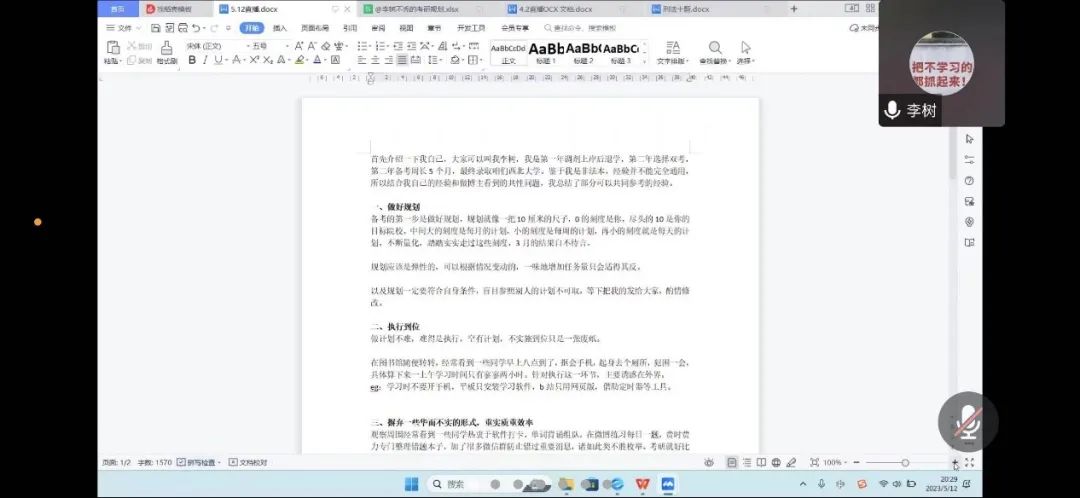Viewport: 1080px width, 498px height.
Task: Click the Undo arrow in quick toolbar
Action: 199,28
